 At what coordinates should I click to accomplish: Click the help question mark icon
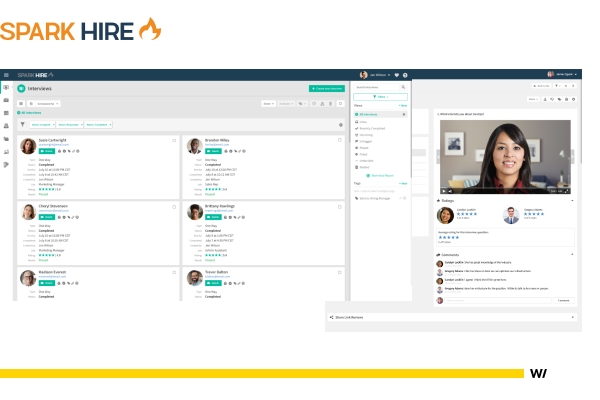click(x=405, y=75)
